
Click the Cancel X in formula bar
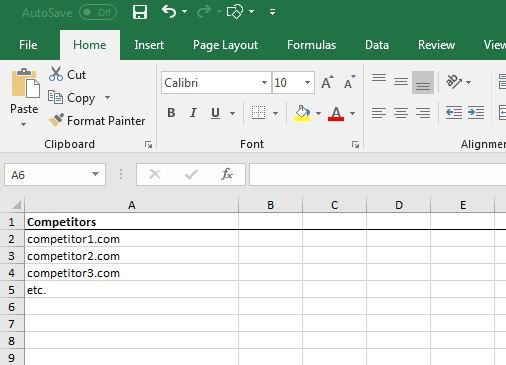(155, 174)
